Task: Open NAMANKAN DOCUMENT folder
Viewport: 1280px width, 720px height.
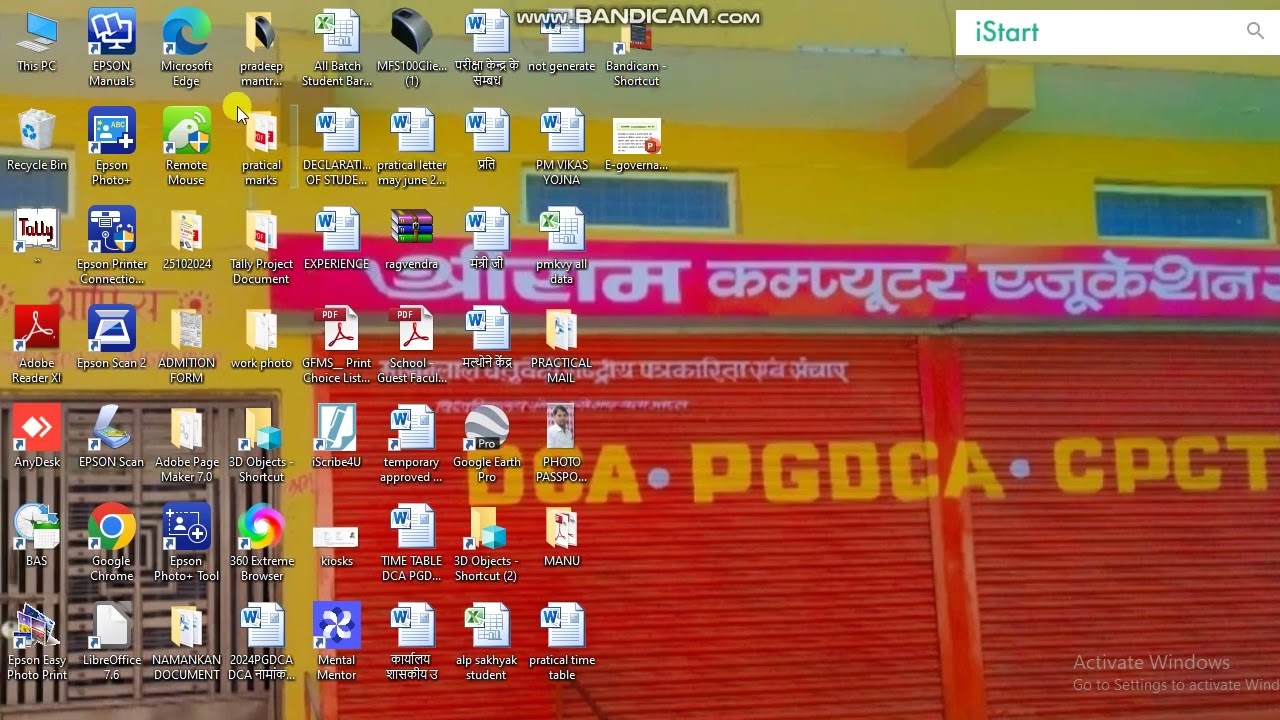Action: 186,643
